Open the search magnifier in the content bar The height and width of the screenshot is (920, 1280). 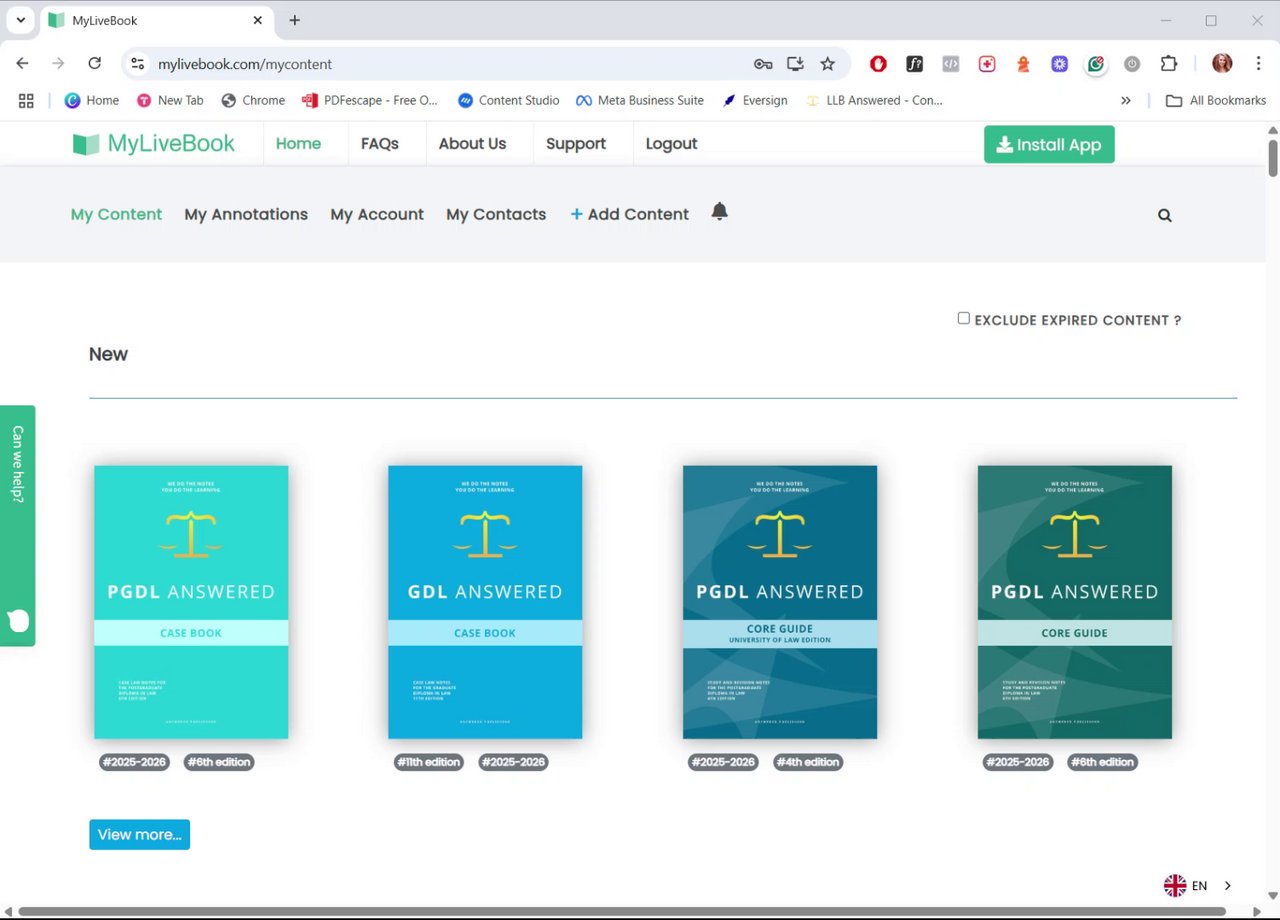tap(1165, 215)
